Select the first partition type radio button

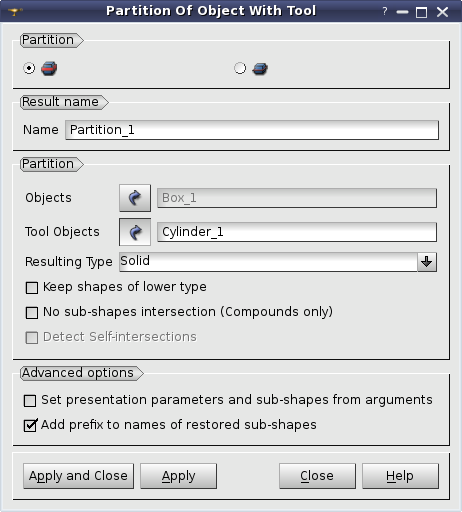pyautogui.click(x=29, y=68)
